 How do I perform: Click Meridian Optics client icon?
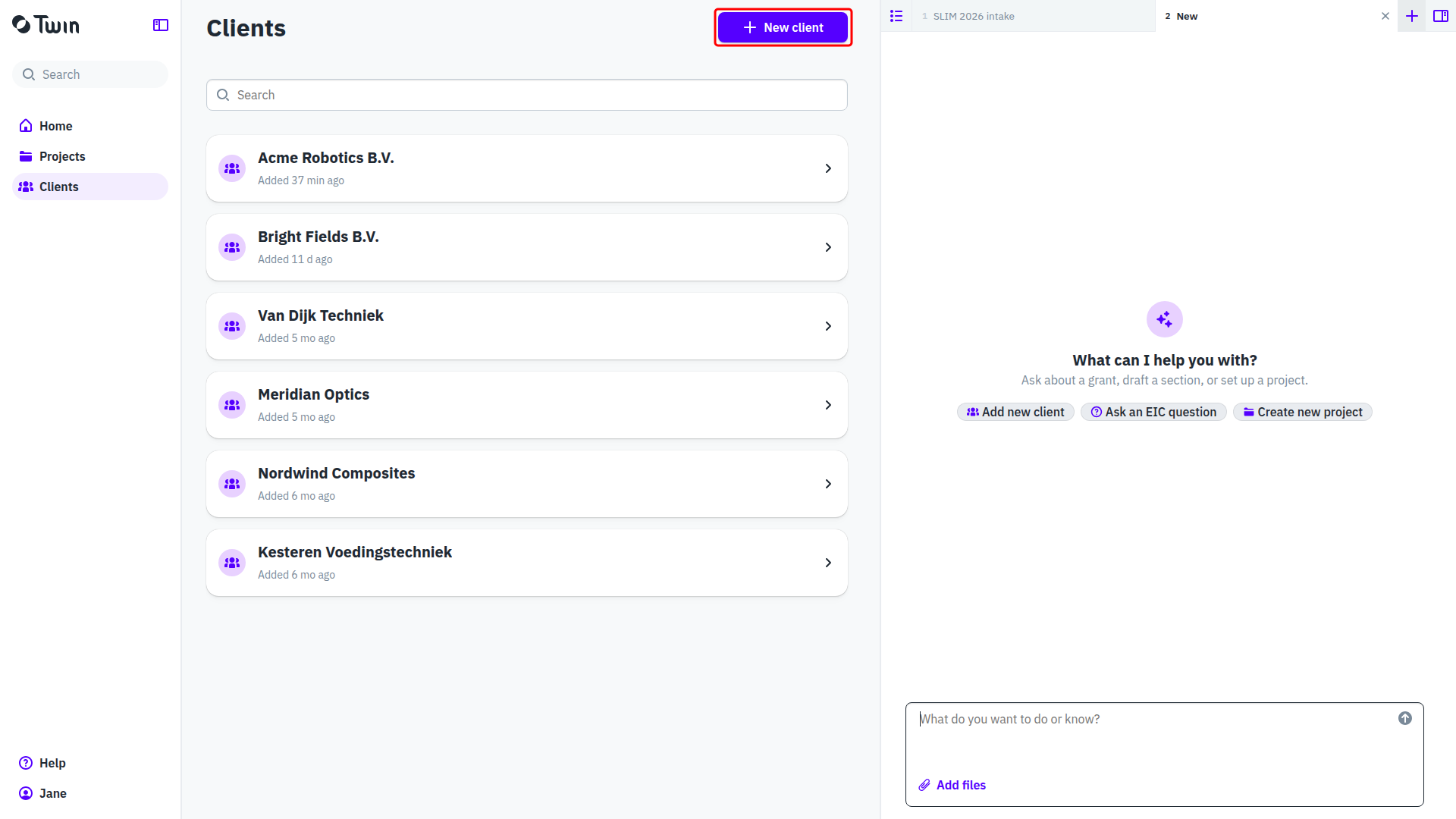click(232, 405)
